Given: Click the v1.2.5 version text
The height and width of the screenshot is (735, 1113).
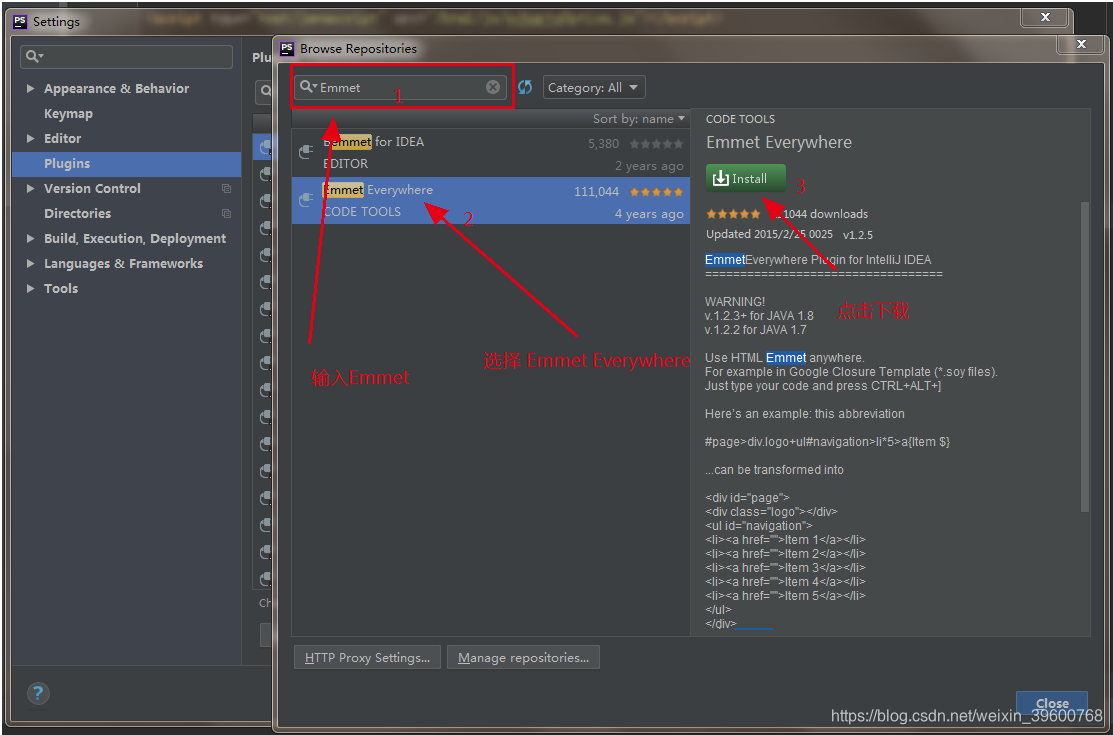Looking at the screenshot, I should 858,234.
